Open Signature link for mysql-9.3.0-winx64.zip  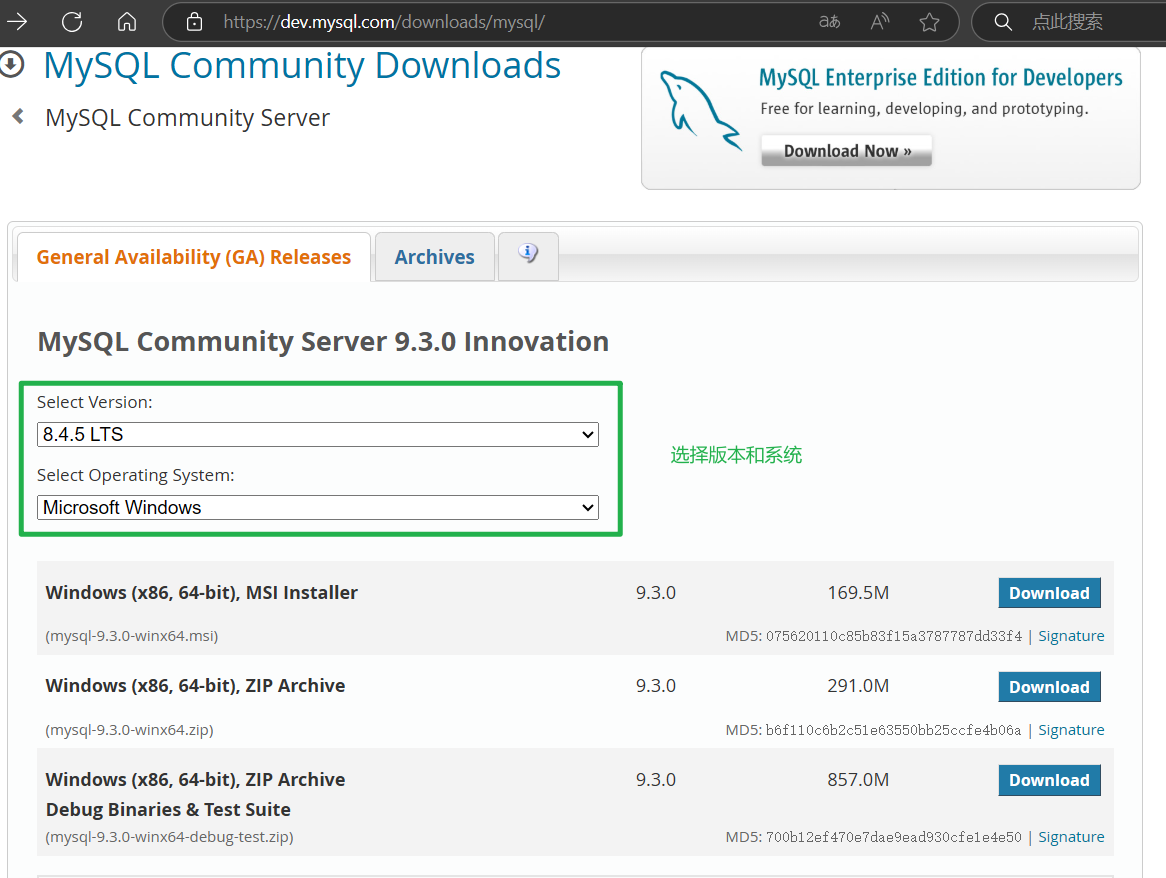(1071, 729)
